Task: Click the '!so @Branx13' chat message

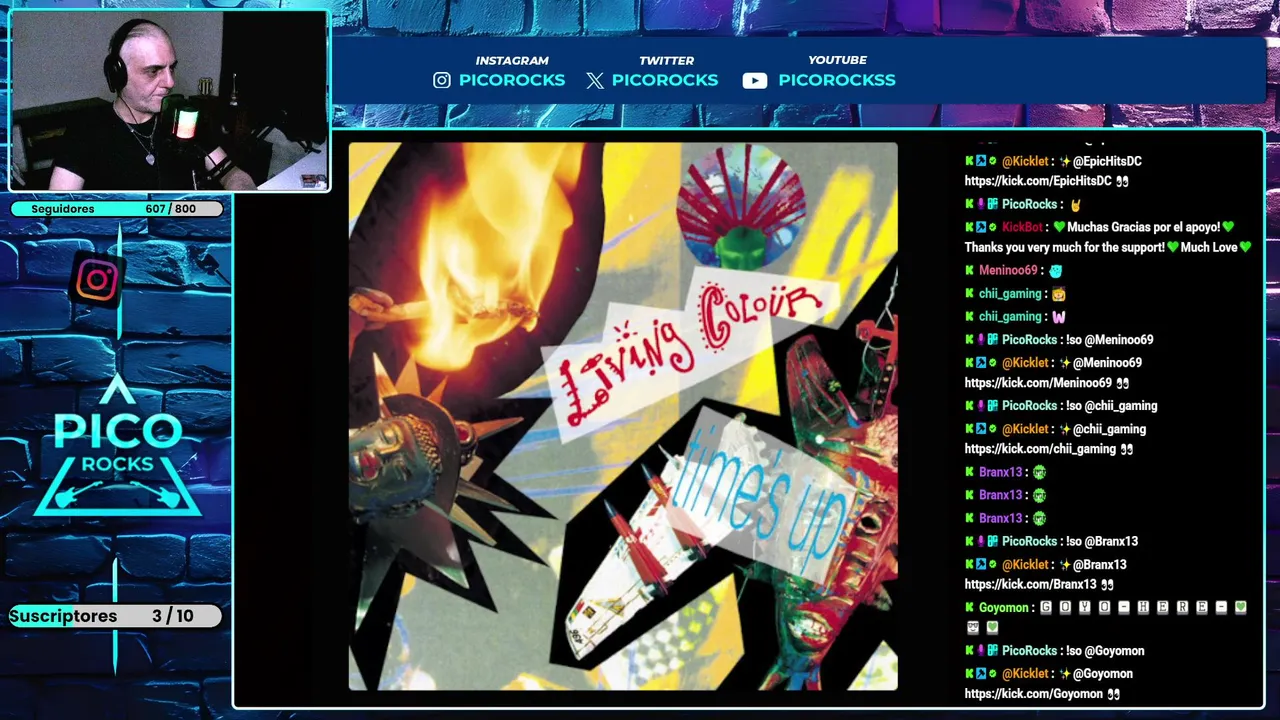Action: (1102, 541)
